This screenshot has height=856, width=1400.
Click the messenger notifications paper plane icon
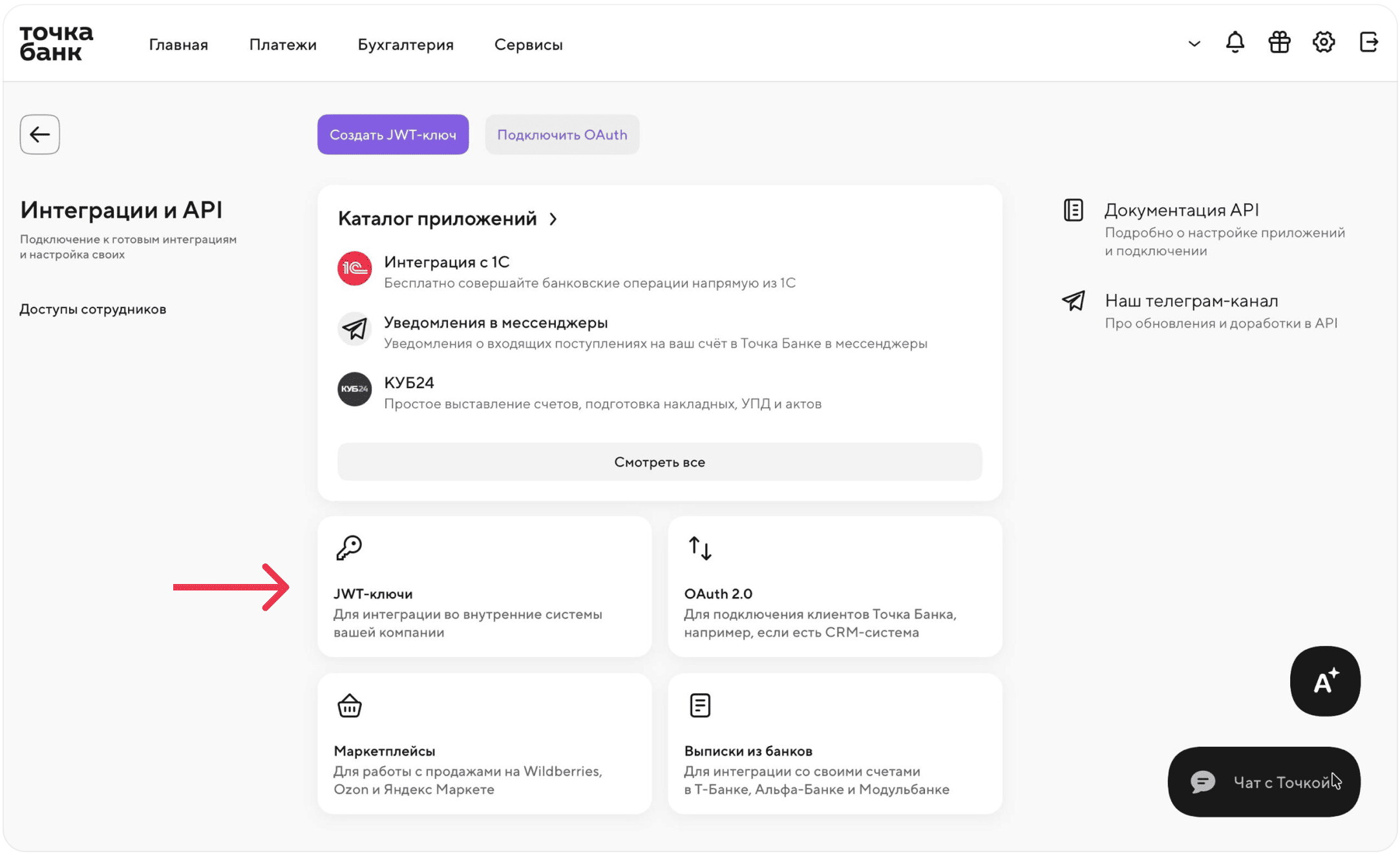pyautogui.click(x=354, y=329)
